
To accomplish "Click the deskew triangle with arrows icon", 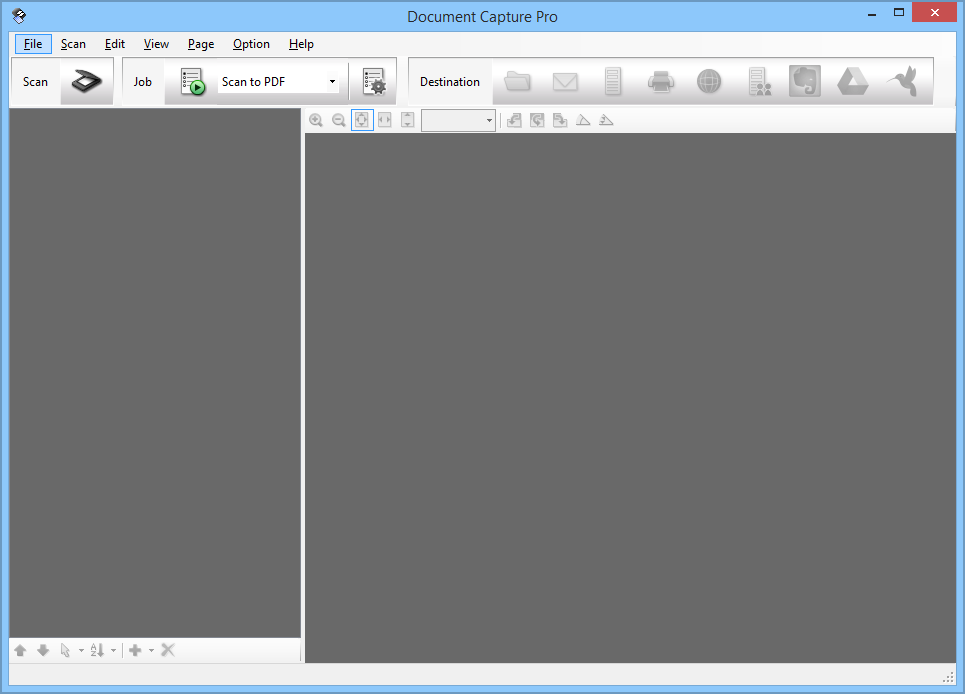I will point(606,120).
